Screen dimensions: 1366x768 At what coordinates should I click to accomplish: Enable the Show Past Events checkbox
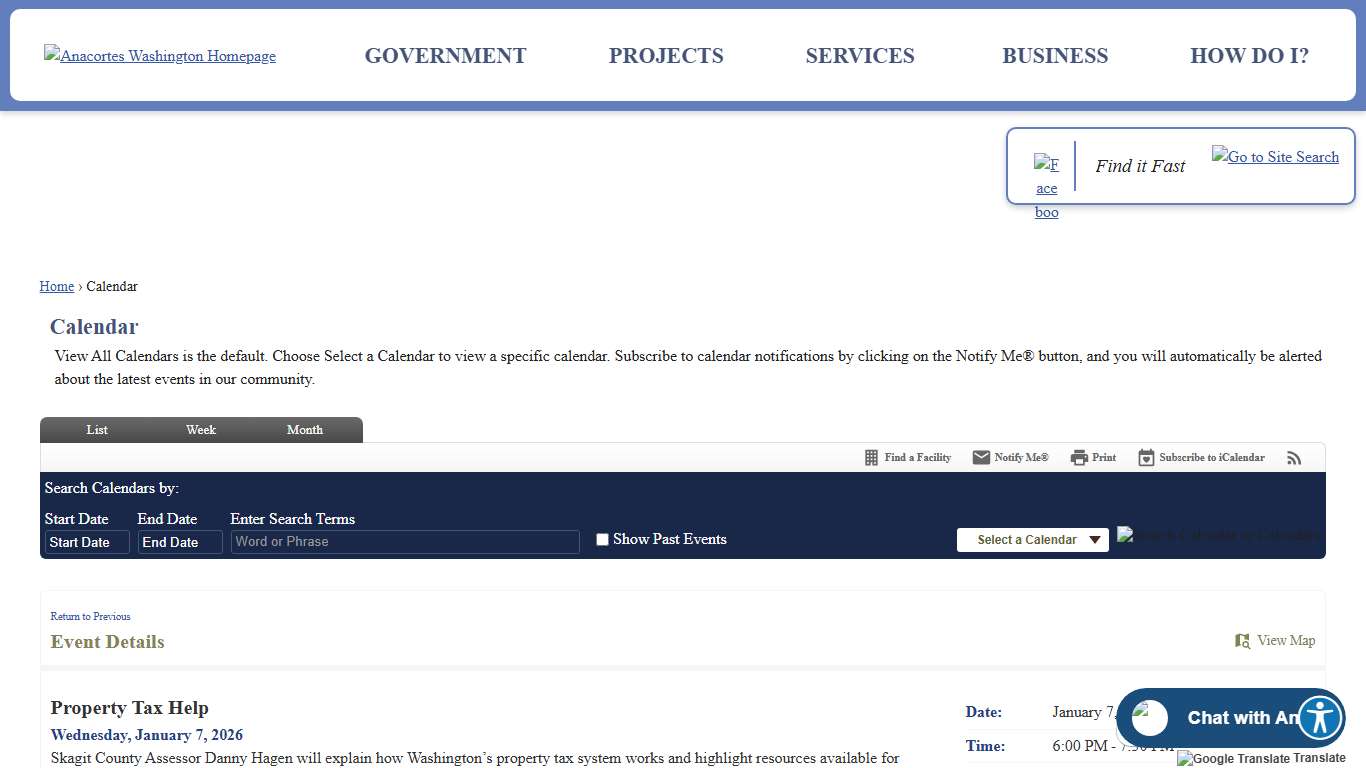602,539
